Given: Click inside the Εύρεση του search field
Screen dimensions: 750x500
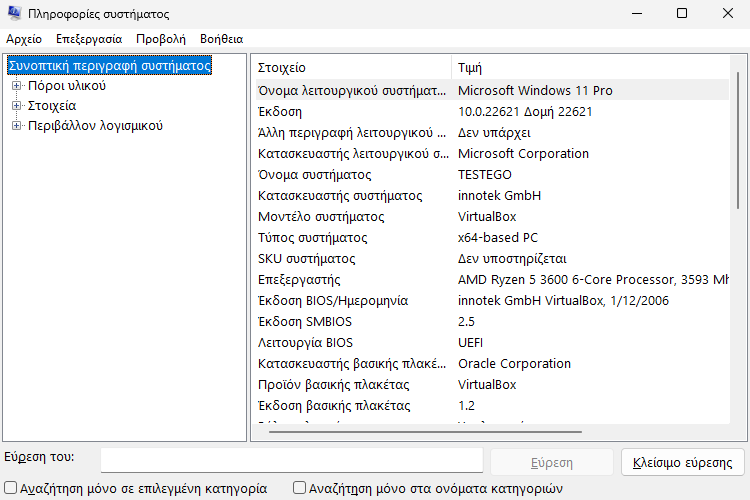Looking at the screenshot, I should click(x=292, y=460).
